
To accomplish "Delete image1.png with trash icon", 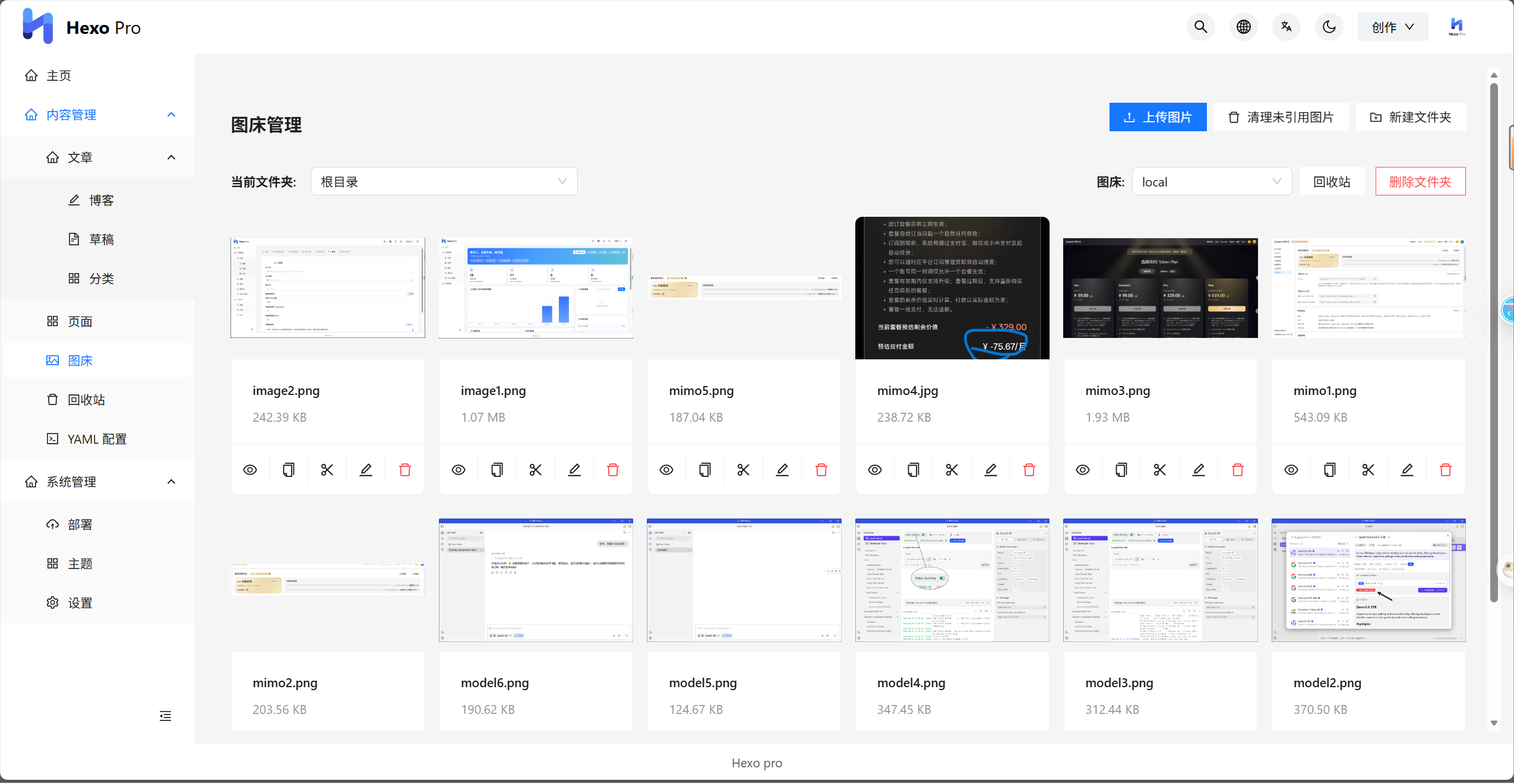I will [613, 470].
